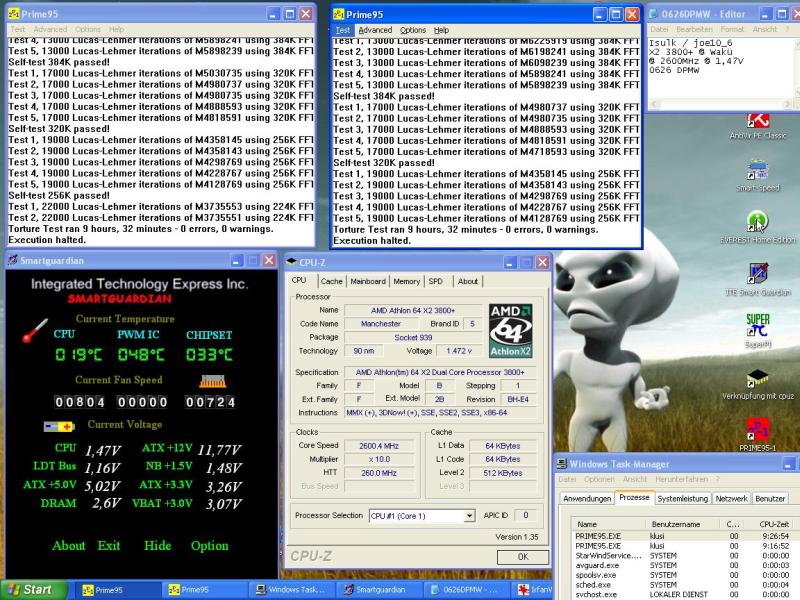The image size is (800, 600).
Task: Select the sched.exe process row
Action: (682, 585)
